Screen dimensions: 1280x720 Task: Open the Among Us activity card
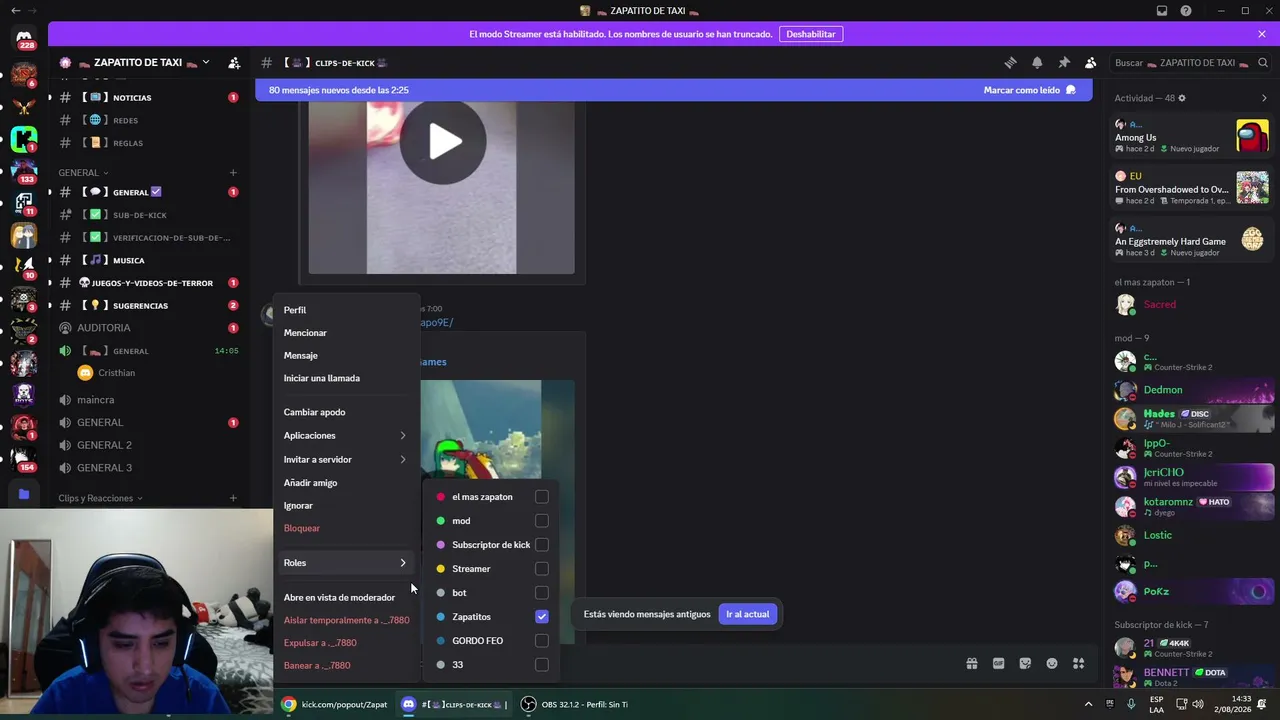point(1191,135)
